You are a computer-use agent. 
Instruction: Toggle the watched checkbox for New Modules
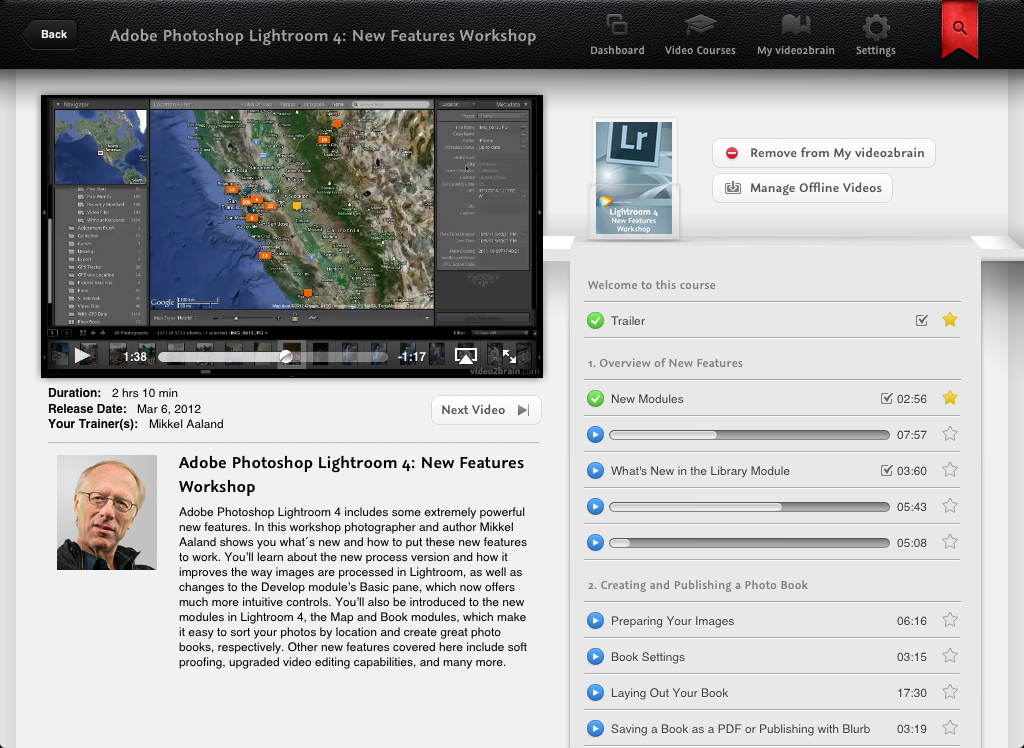tap(886, 398)
